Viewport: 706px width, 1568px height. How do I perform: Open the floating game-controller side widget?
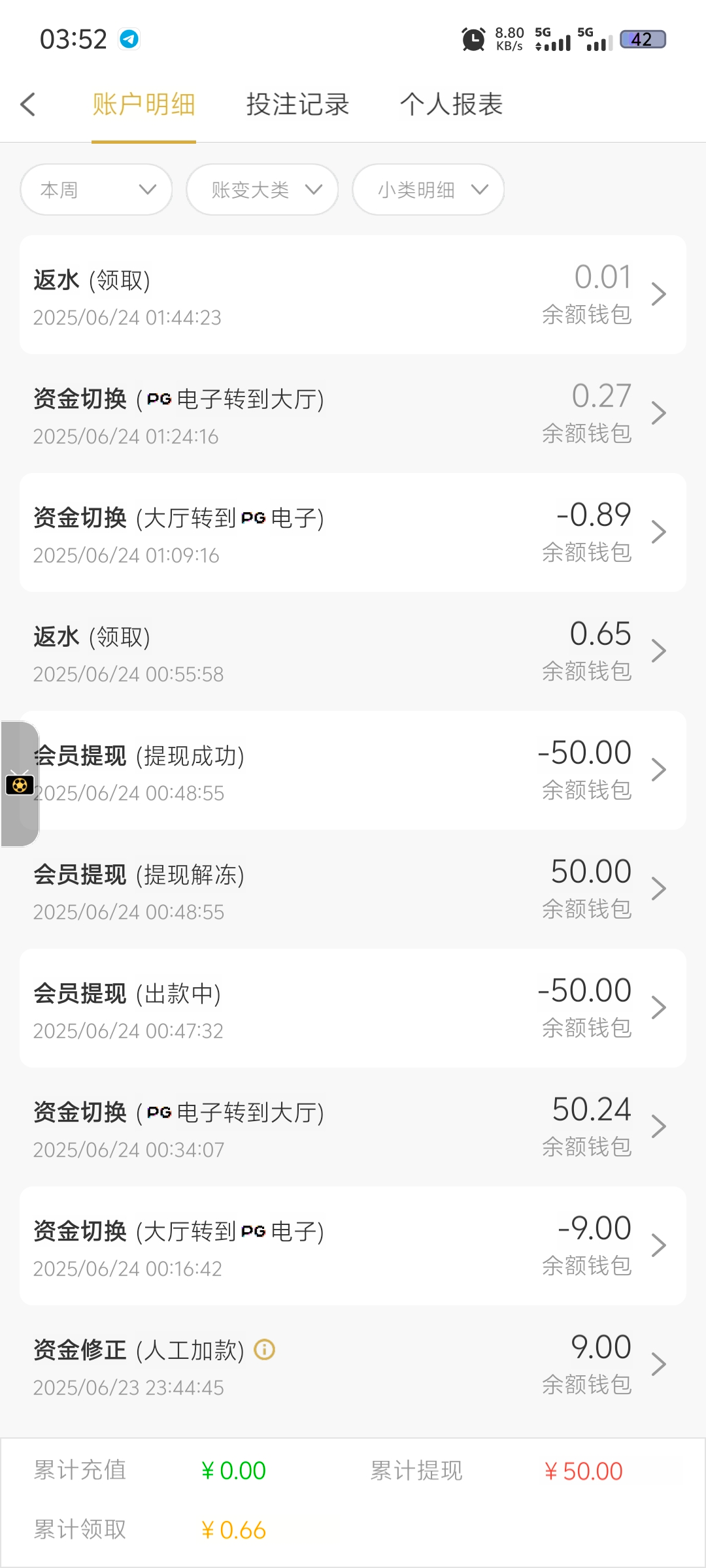(20, 784)
